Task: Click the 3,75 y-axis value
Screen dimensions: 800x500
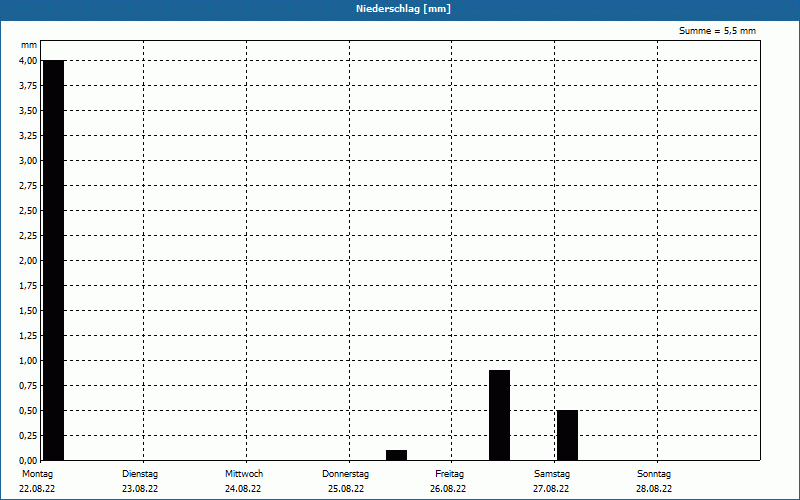Action: pos(28,86)
